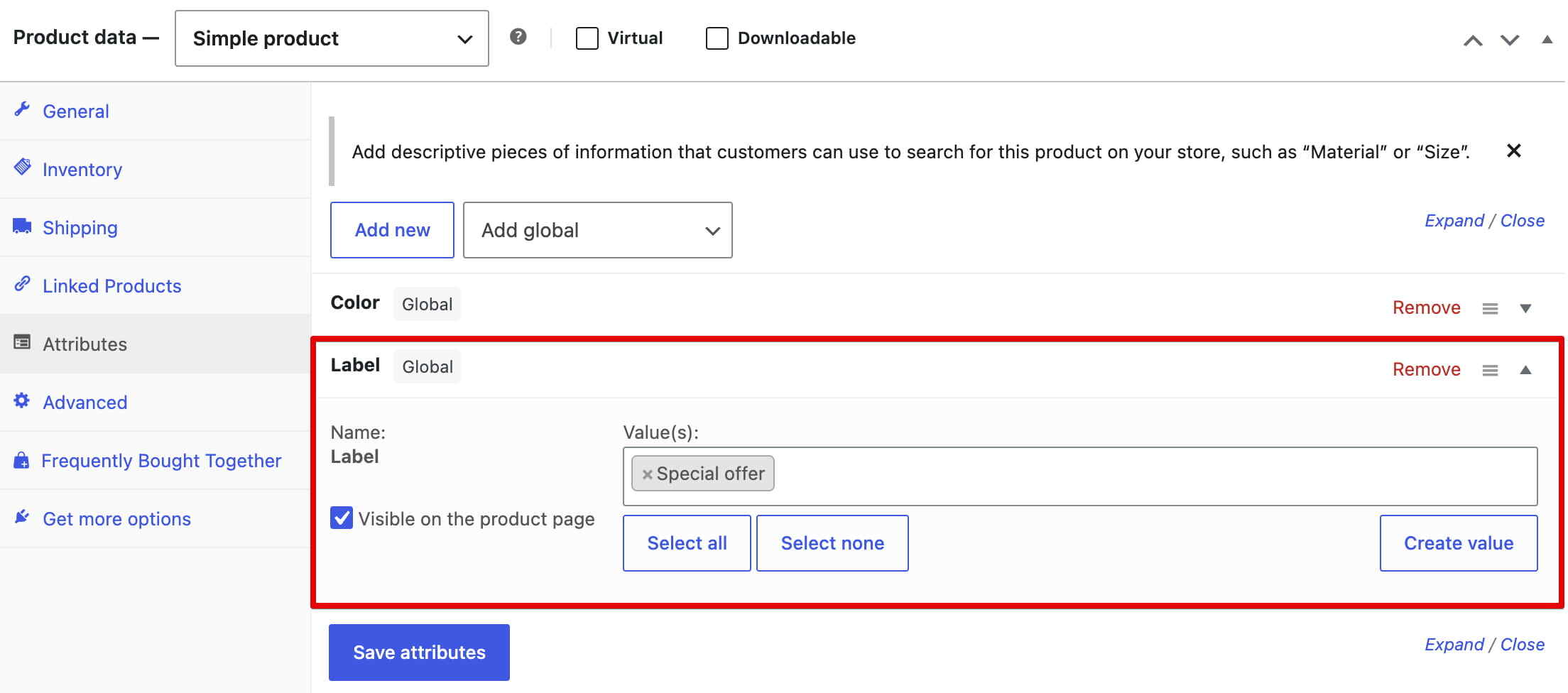Image resolution: width=1568 pixels, height=693 pixels.
Task: Click the Global badge next to Label
Action: [x=427, y=366]
